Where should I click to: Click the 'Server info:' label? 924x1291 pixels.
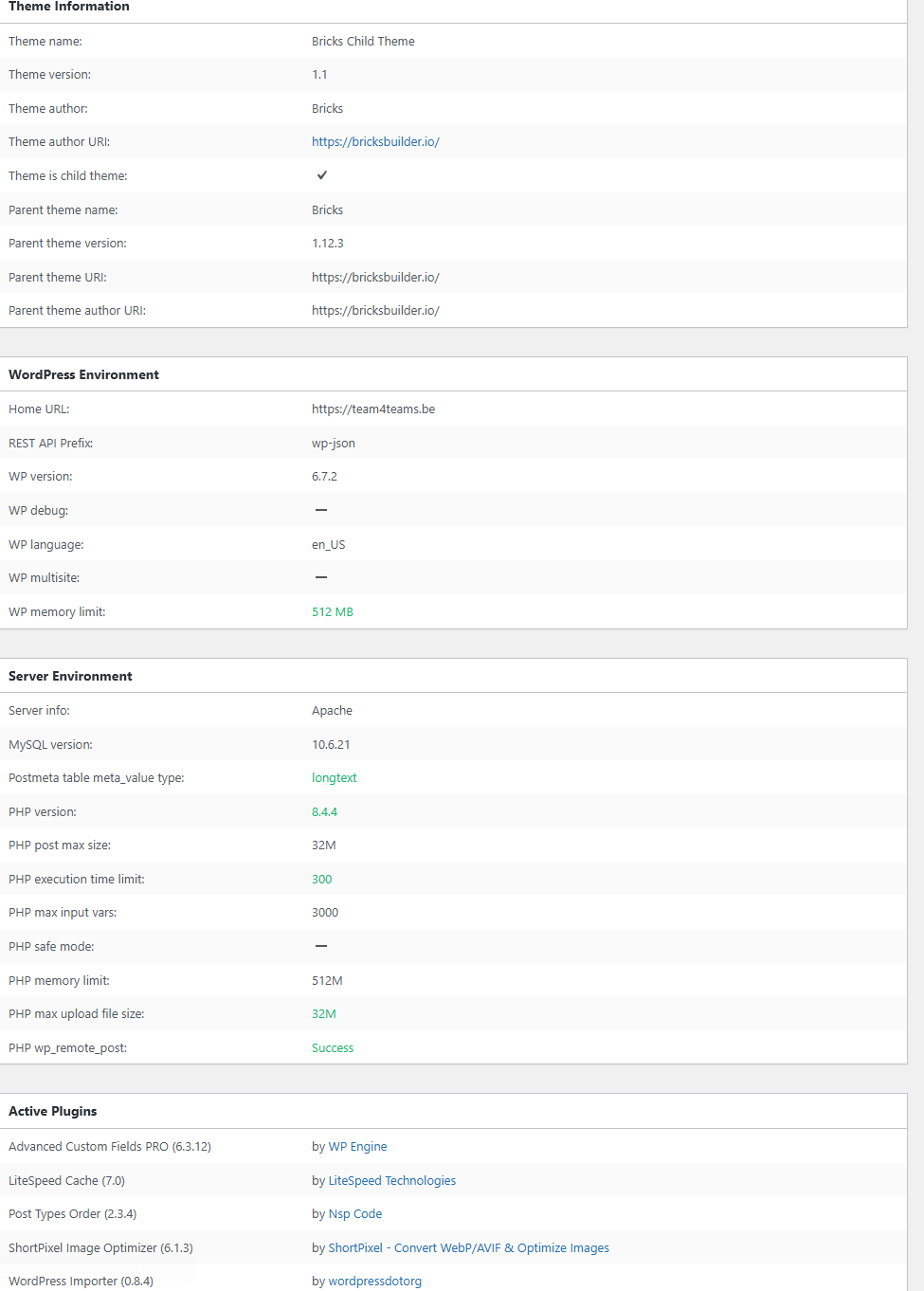[39, 711]
